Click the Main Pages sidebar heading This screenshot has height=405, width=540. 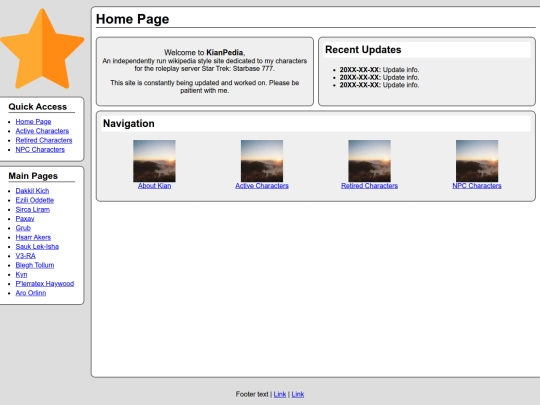click(33, 176)
